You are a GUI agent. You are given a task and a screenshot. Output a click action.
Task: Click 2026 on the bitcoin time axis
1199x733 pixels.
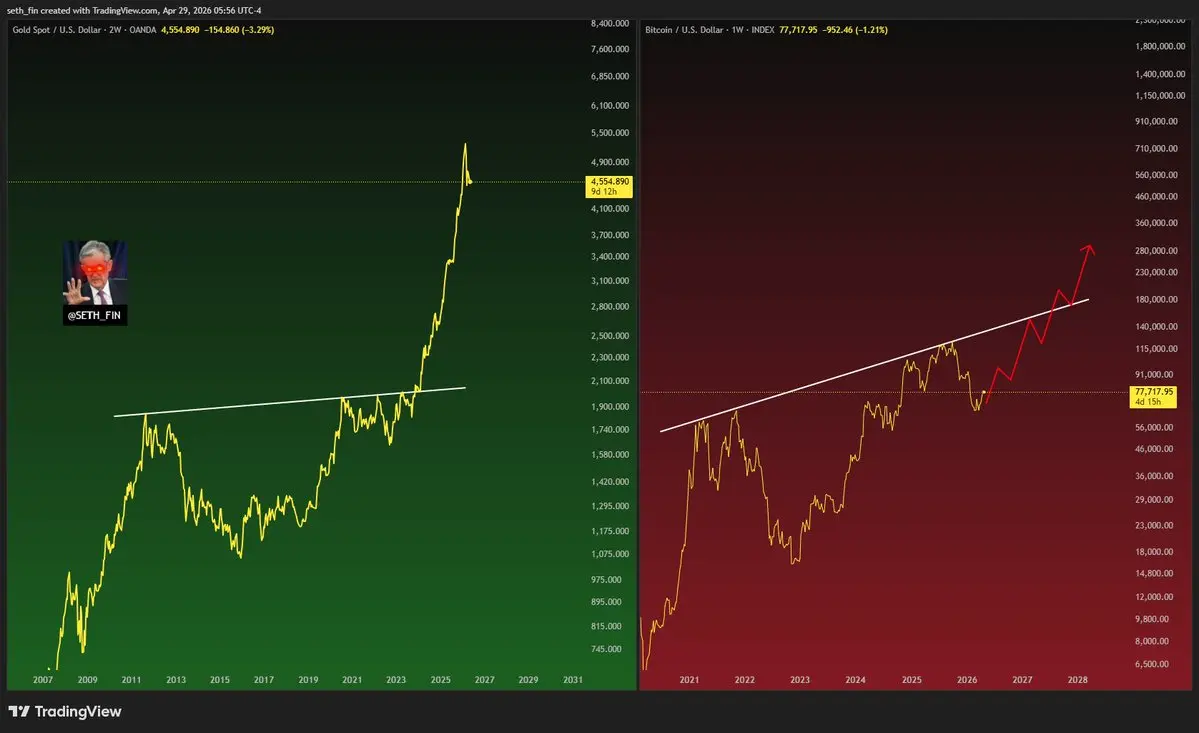click(967, 679)
